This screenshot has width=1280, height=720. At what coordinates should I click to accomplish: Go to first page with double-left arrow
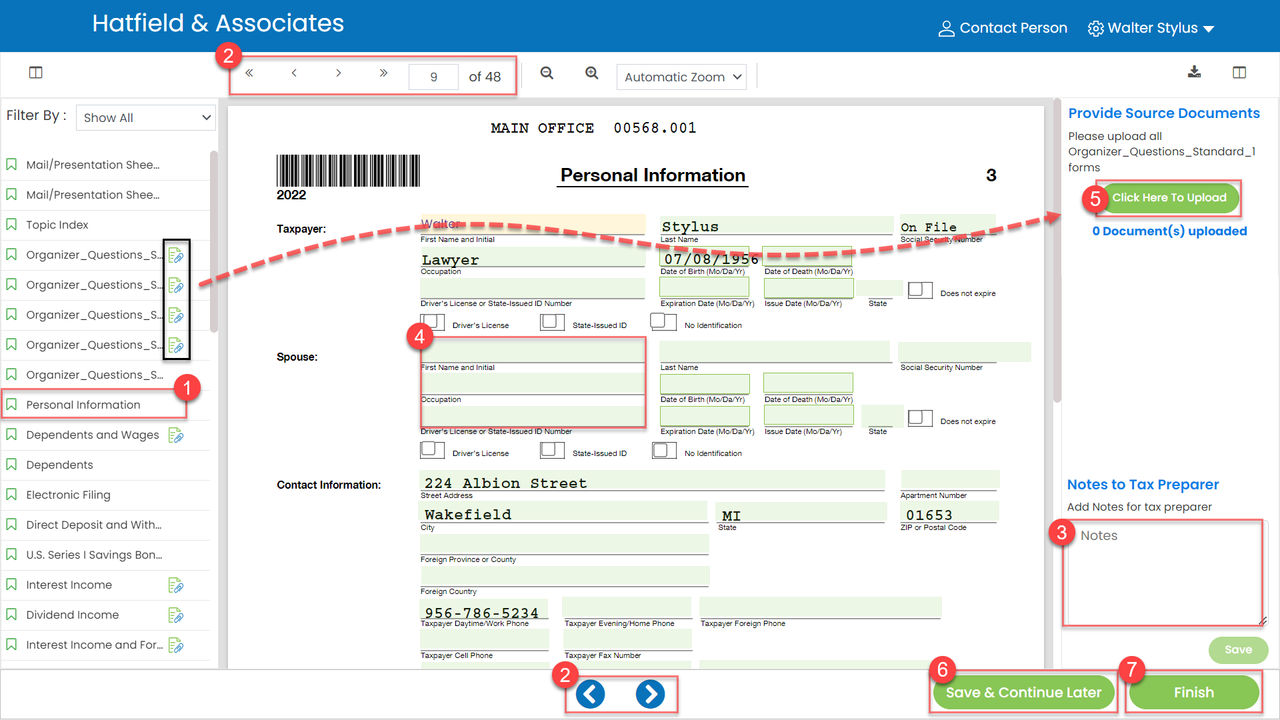pyautogui.click(x=249, y=73)
